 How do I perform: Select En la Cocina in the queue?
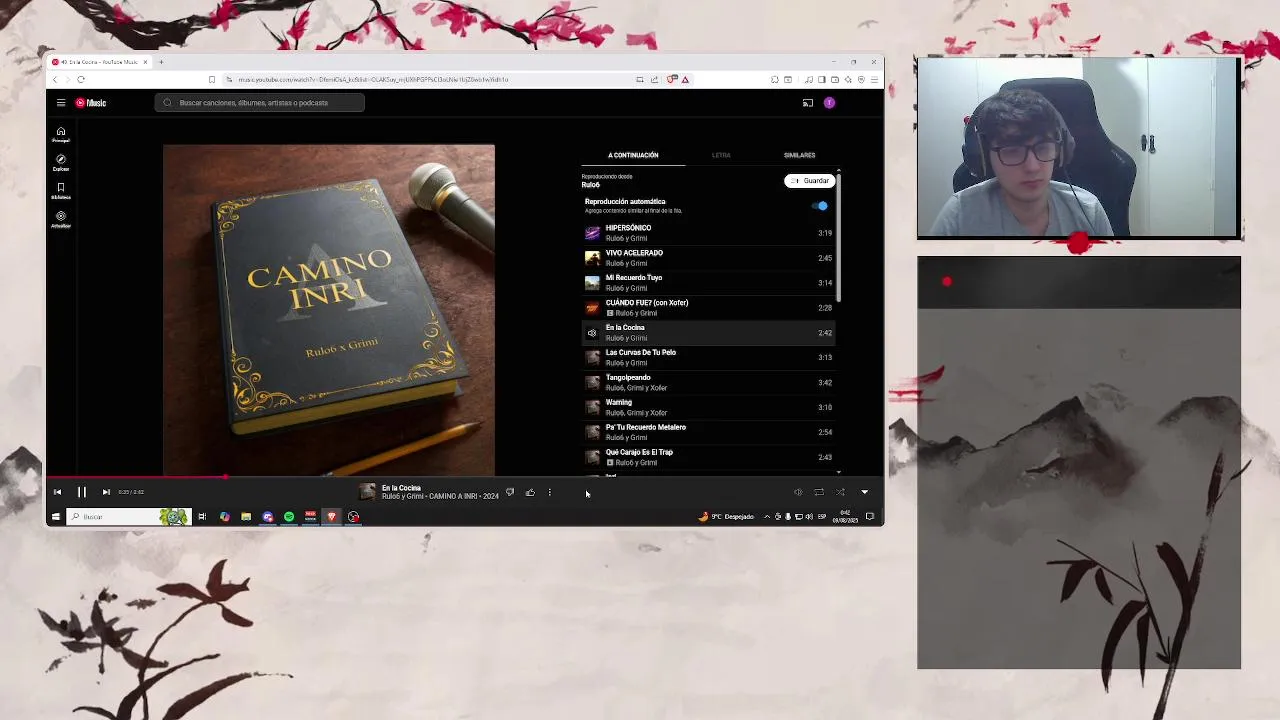click(x=709, y=333)
